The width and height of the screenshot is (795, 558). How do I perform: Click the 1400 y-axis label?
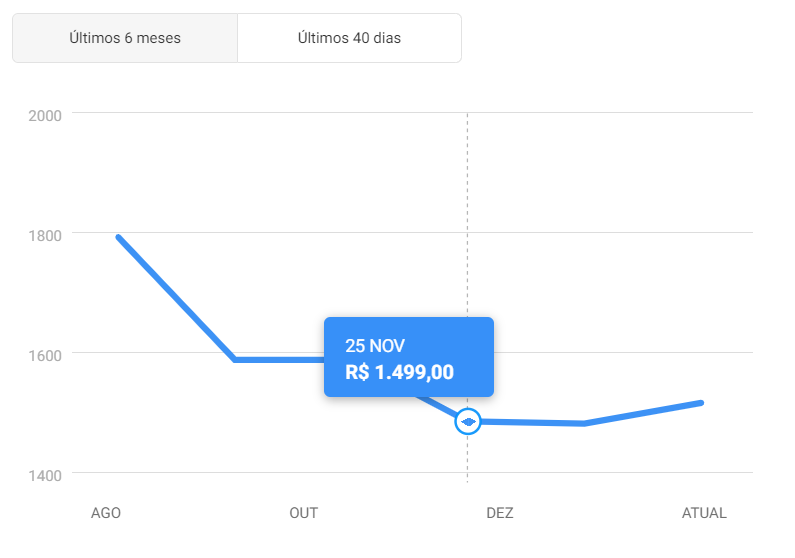pos(45,476)
